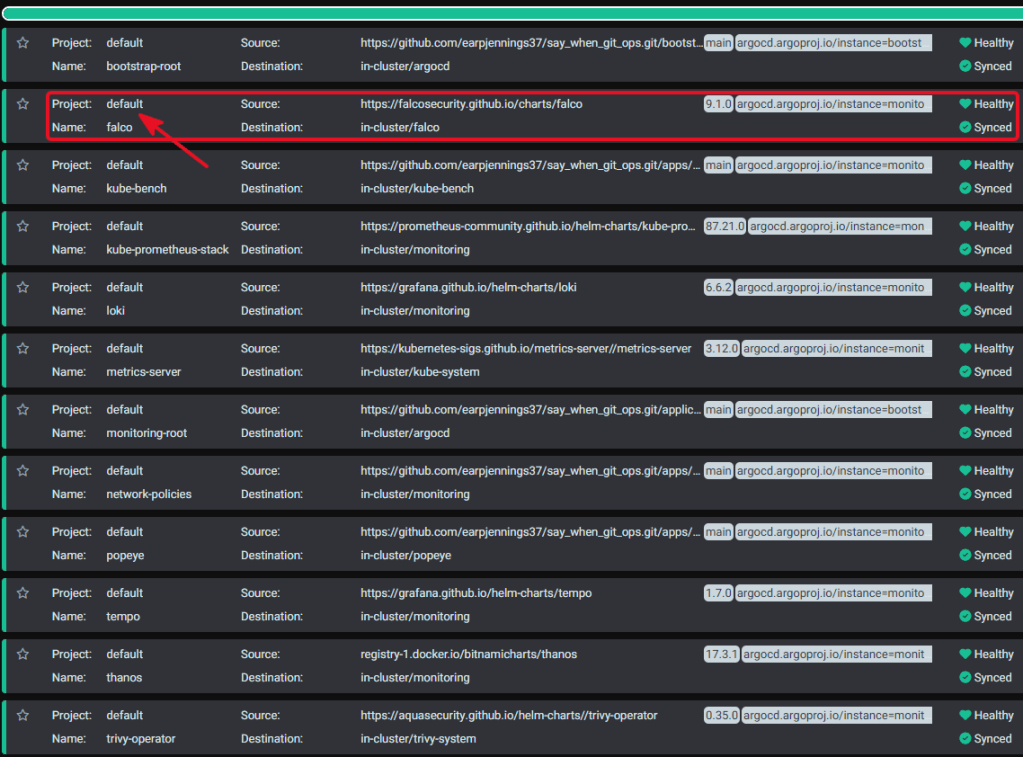1023x757 pixels.
Task: Click the Healthy heart icon for tempo
Action: pyautogui.click(x=965, y=593)
